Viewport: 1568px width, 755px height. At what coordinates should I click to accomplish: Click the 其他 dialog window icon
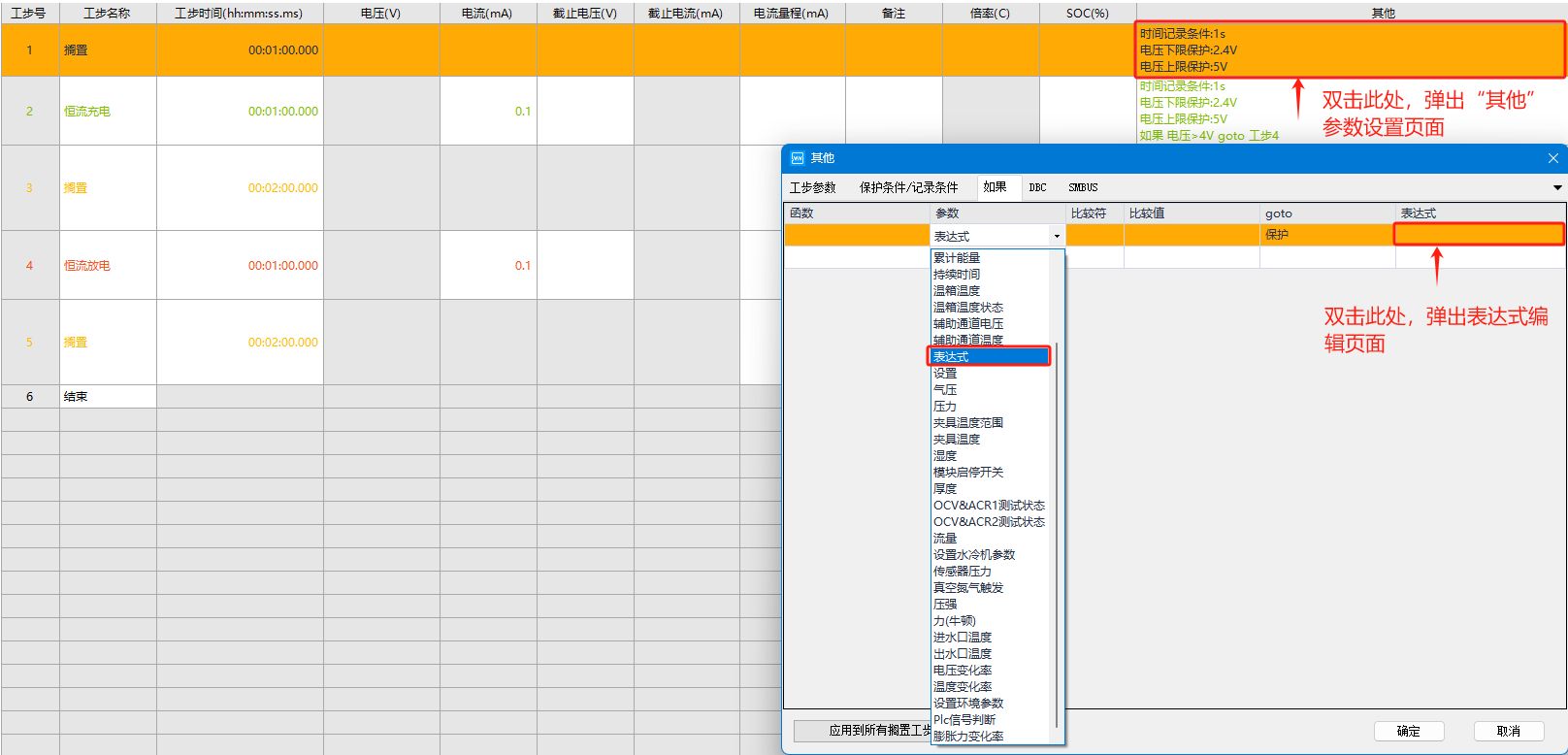pyautogui.click(x=798, y=158)
